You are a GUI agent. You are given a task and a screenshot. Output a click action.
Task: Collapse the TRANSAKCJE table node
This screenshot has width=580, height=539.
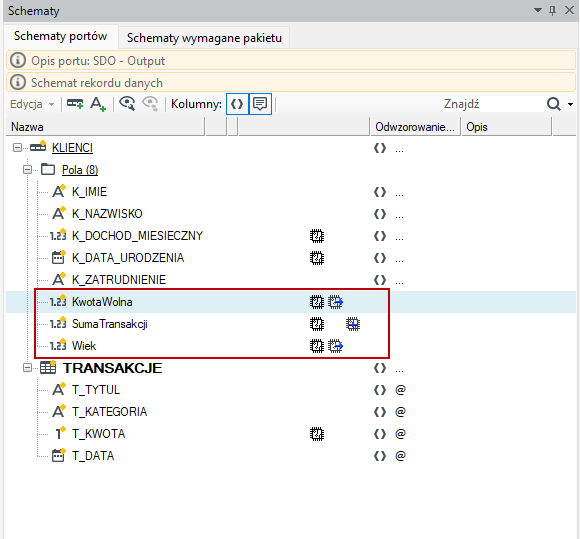click(x=27, y=368)
